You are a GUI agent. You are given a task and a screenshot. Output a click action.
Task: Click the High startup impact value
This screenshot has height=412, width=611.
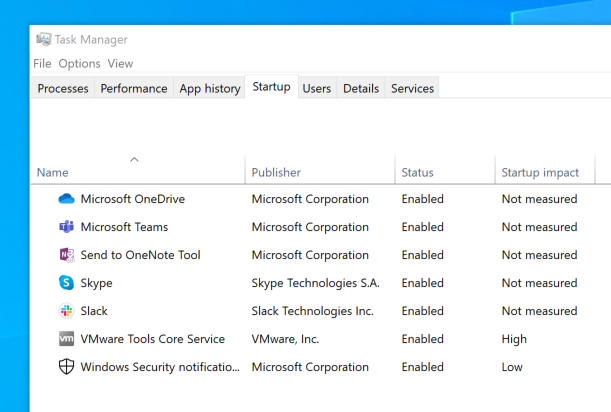click(x=514, y=340)
